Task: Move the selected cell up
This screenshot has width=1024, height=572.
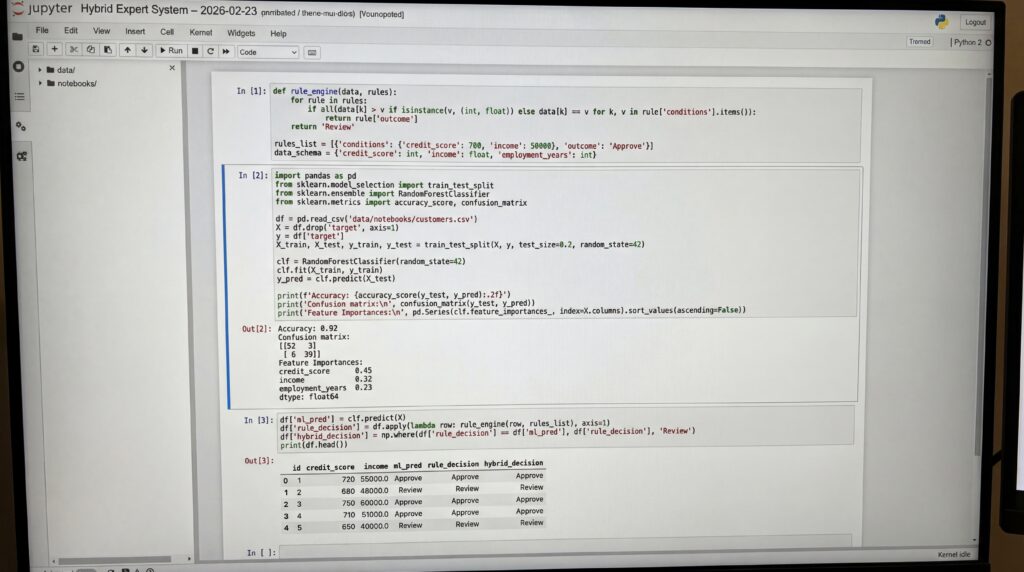Action: point(127,50)
